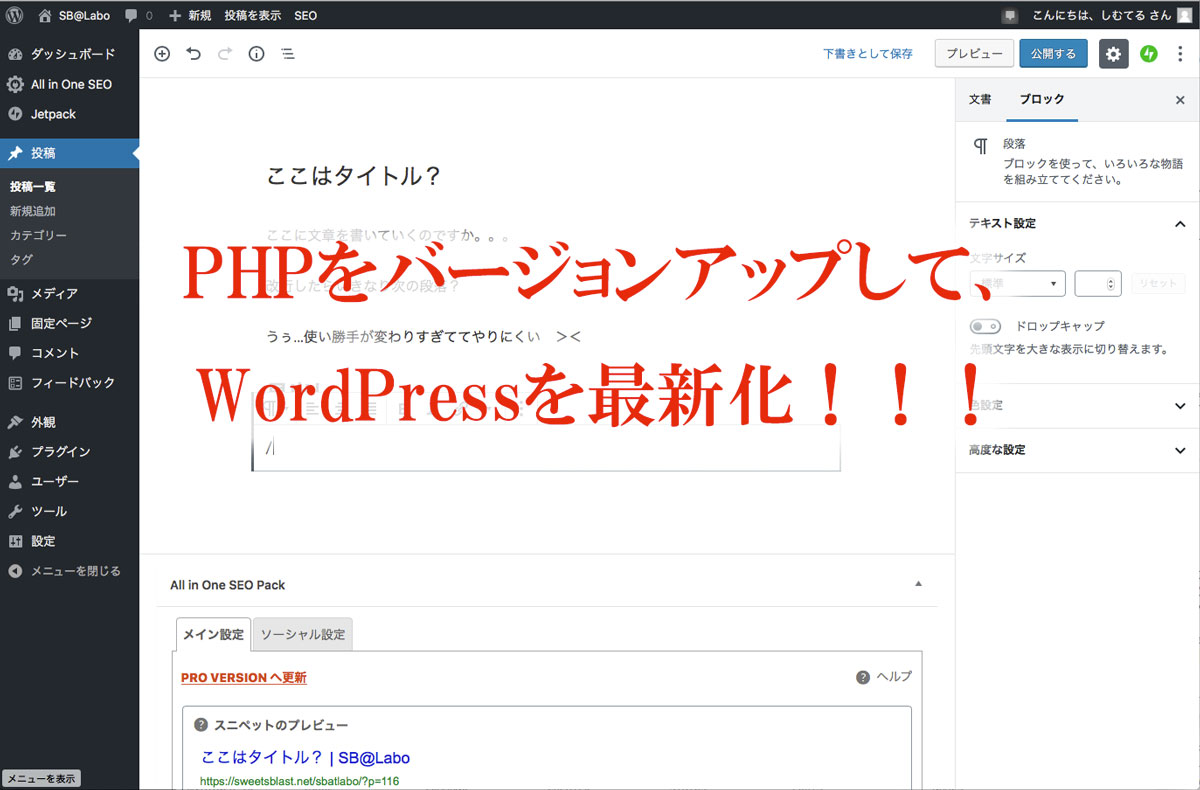Viewport: 1200px width, 790px height.
Task: Open 新規追加 submenu item
Action: click(33, 211)
